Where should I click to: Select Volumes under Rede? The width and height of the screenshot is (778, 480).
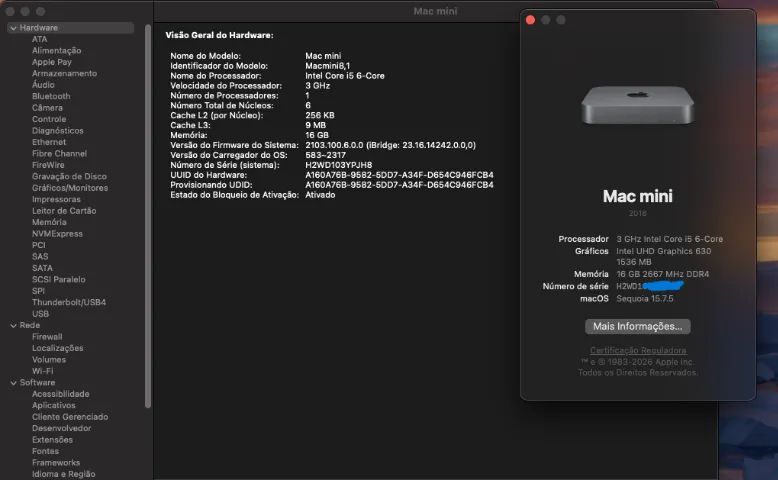(49, 359)
